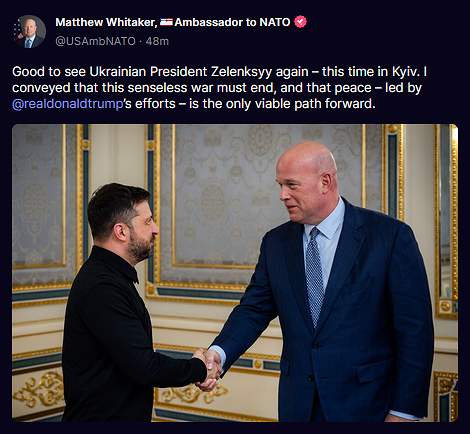This screenshot has width=470, height=434.
Task: Open the @USAmbNATO handle
Action: tap(95, 41)
